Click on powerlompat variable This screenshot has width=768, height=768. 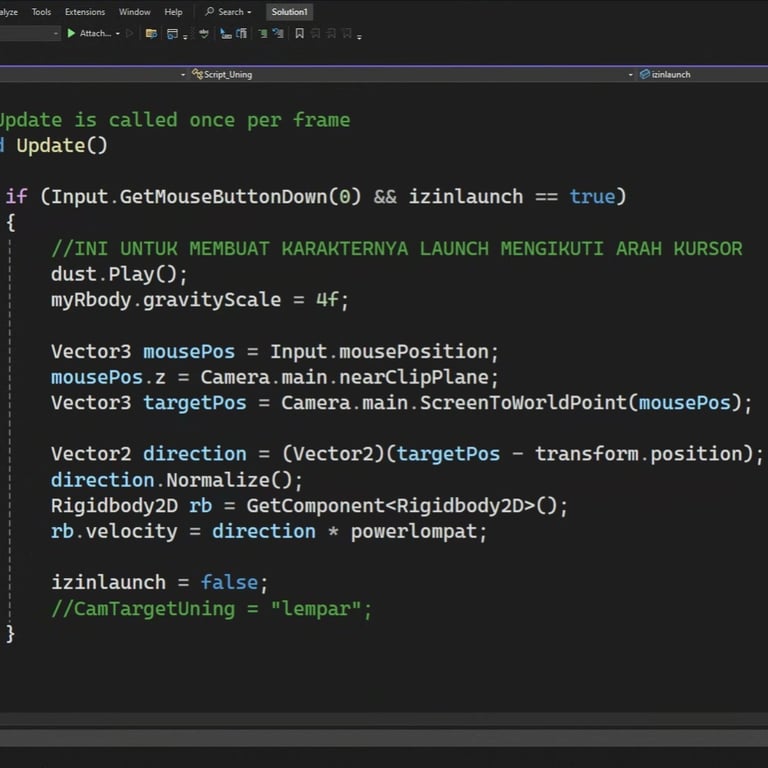[413, 531]
